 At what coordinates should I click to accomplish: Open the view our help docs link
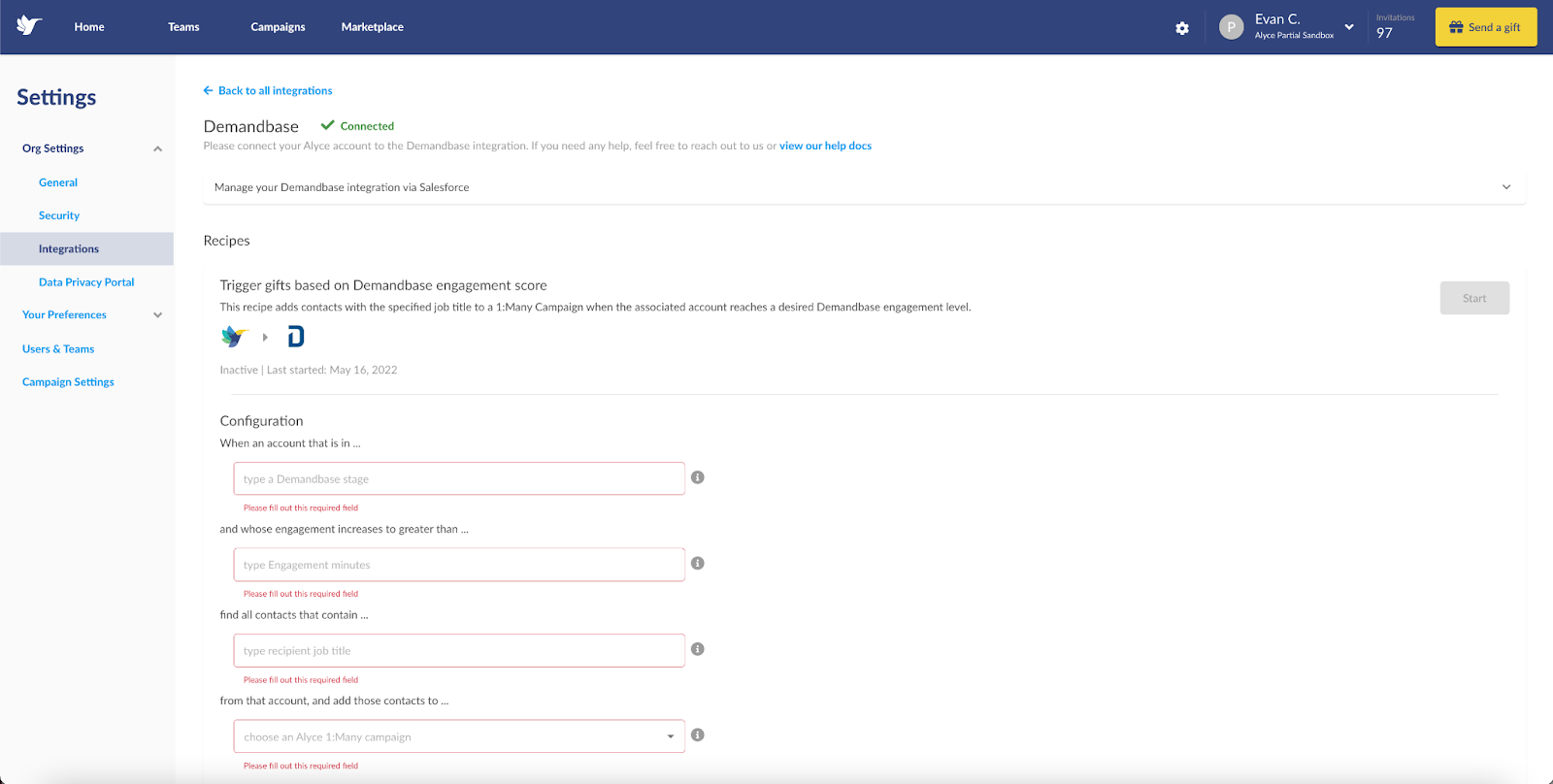click(825, 146)
